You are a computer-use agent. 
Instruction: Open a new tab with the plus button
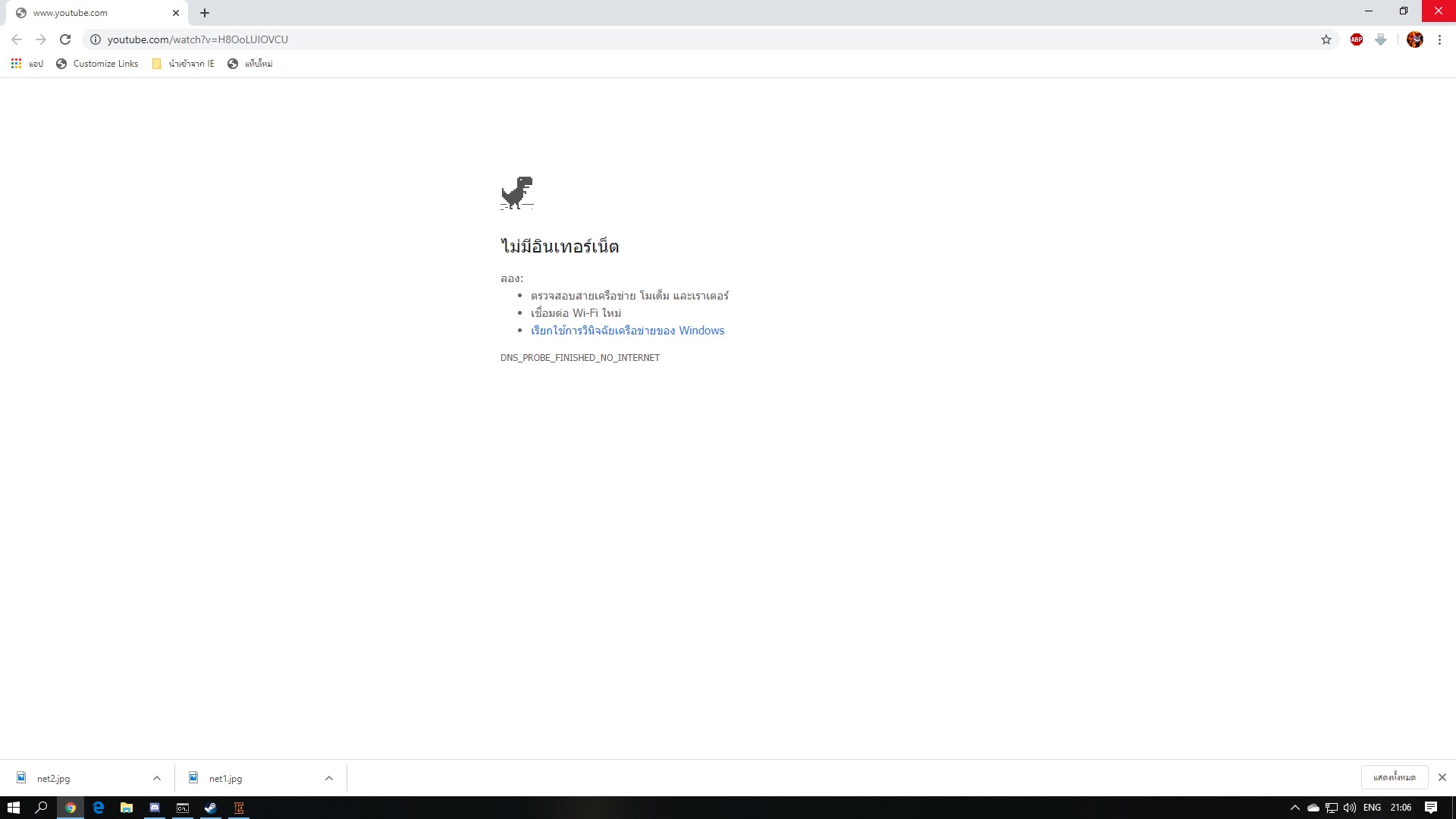205,13
